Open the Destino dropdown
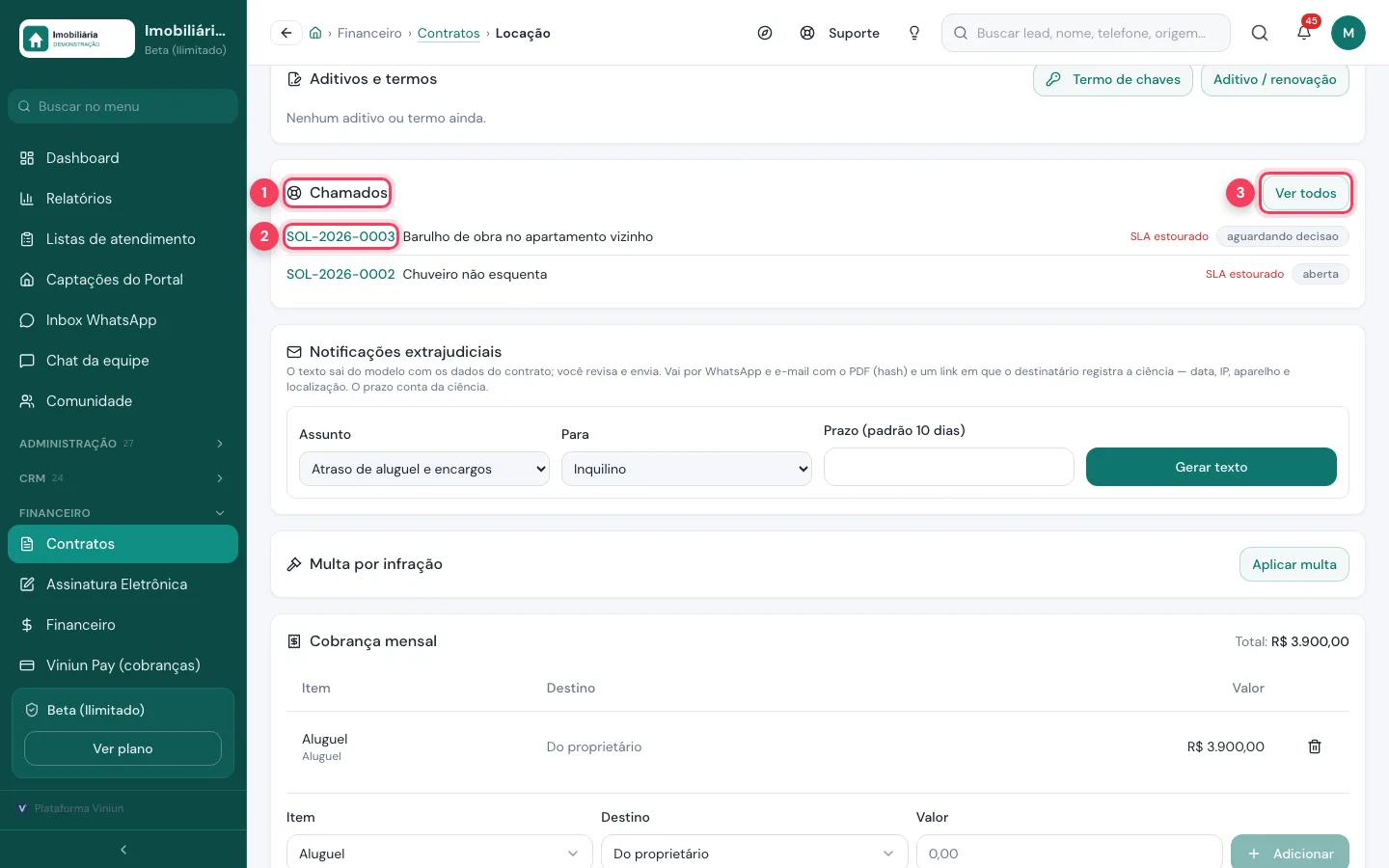1389x868 pixels. (x=754, y=854)
